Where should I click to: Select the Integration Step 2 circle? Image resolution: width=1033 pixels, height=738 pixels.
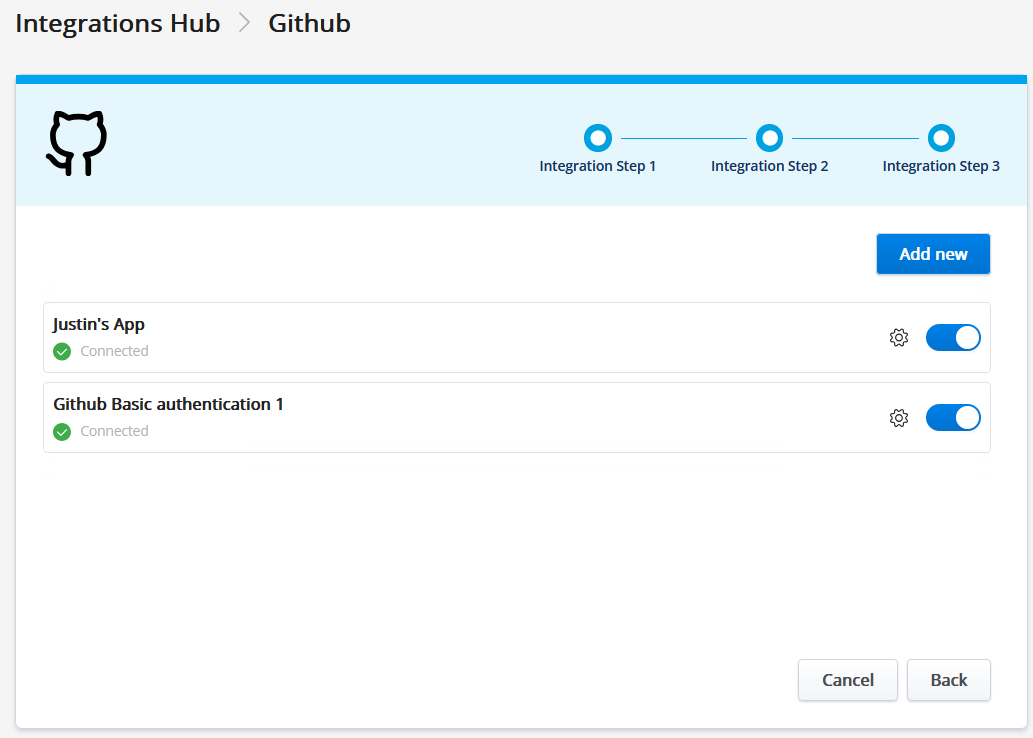769,137
